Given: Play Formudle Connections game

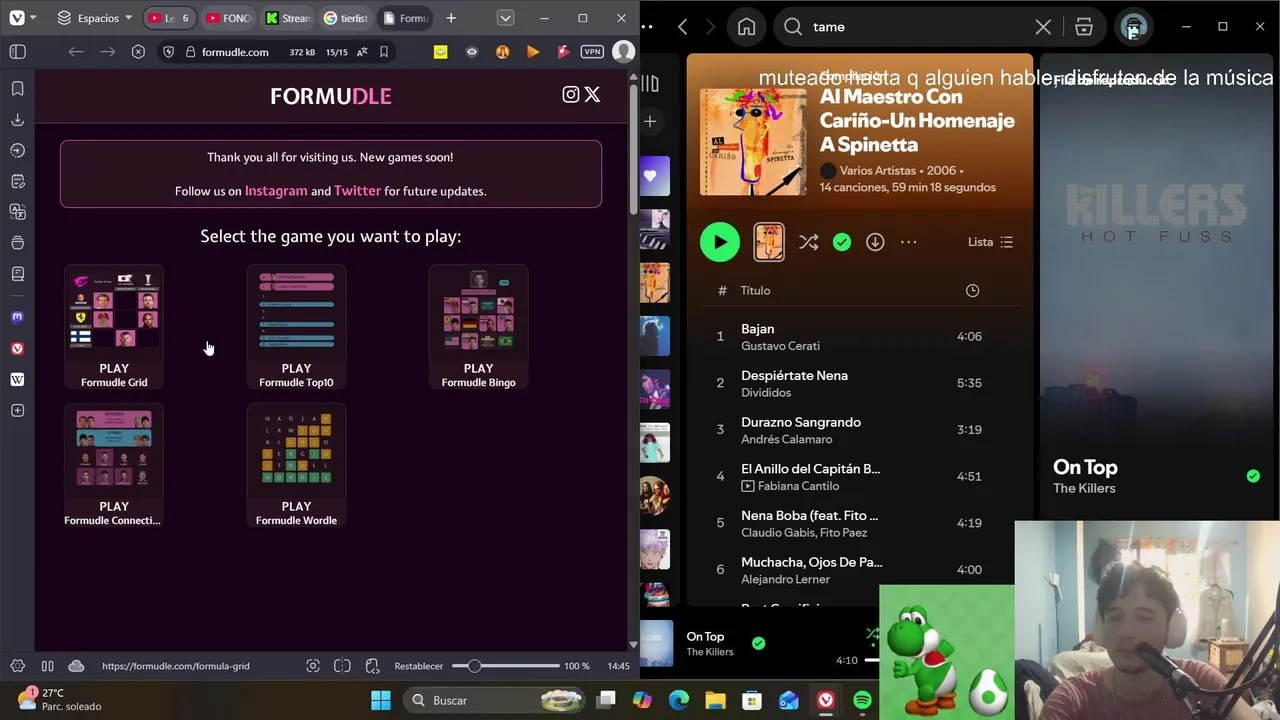Looking at the screenshot, I should tap(113, 465).
